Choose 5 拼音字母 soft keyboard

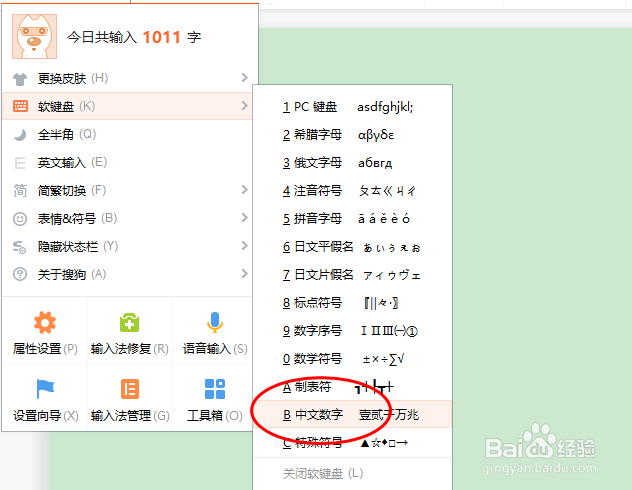(x=353, y=219)
